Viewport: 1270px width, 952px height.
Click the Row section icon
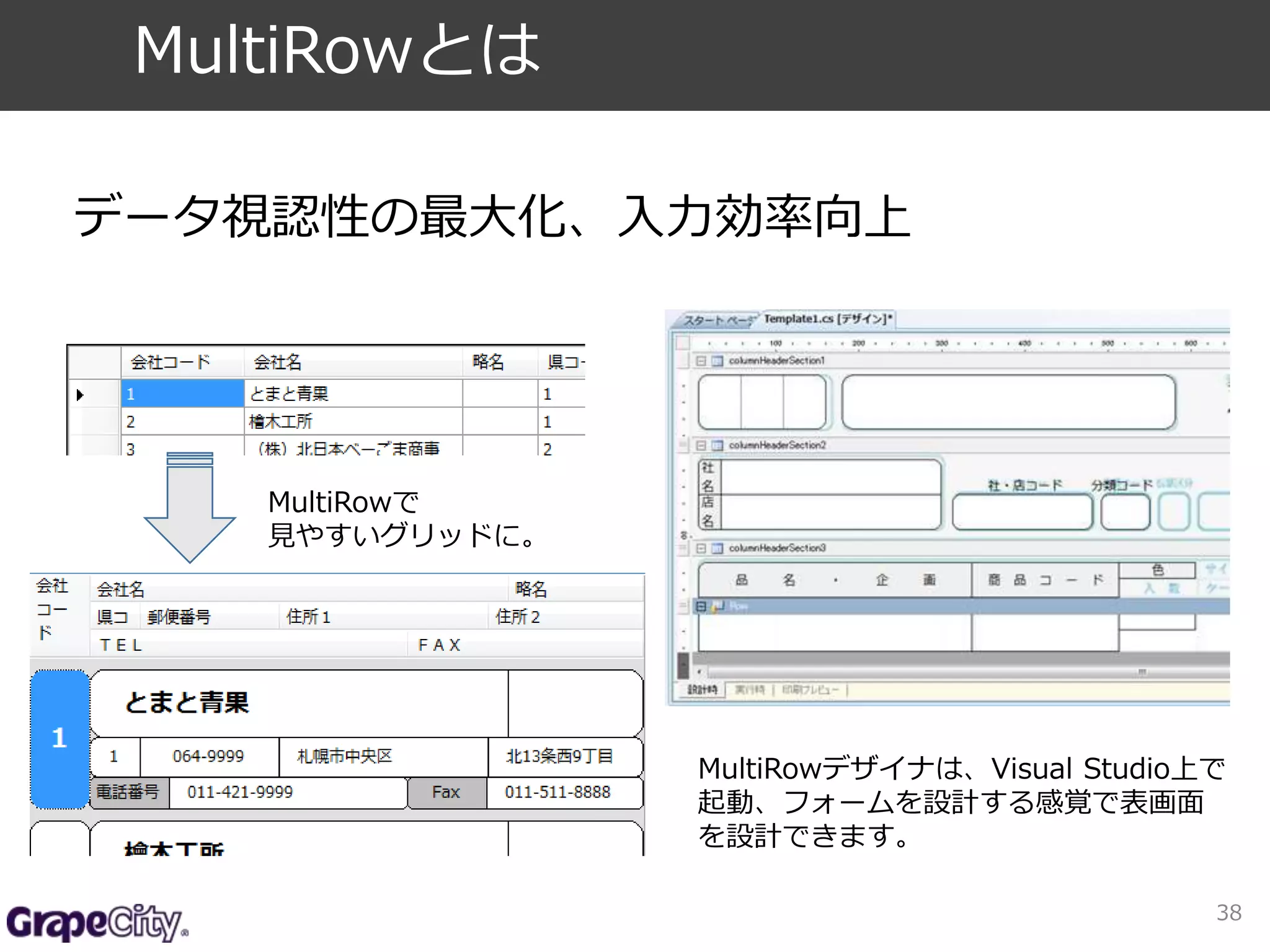coord(718,606)
